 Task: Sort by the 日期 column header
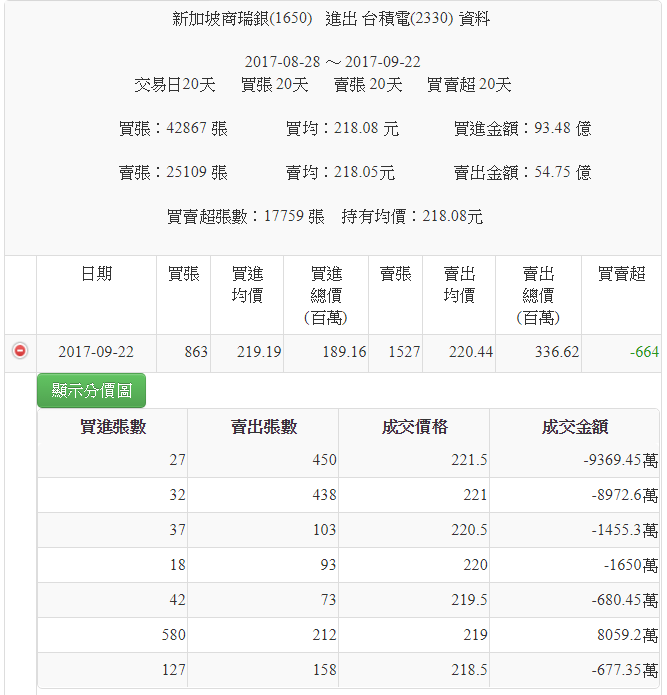click(x=96, y=274)
